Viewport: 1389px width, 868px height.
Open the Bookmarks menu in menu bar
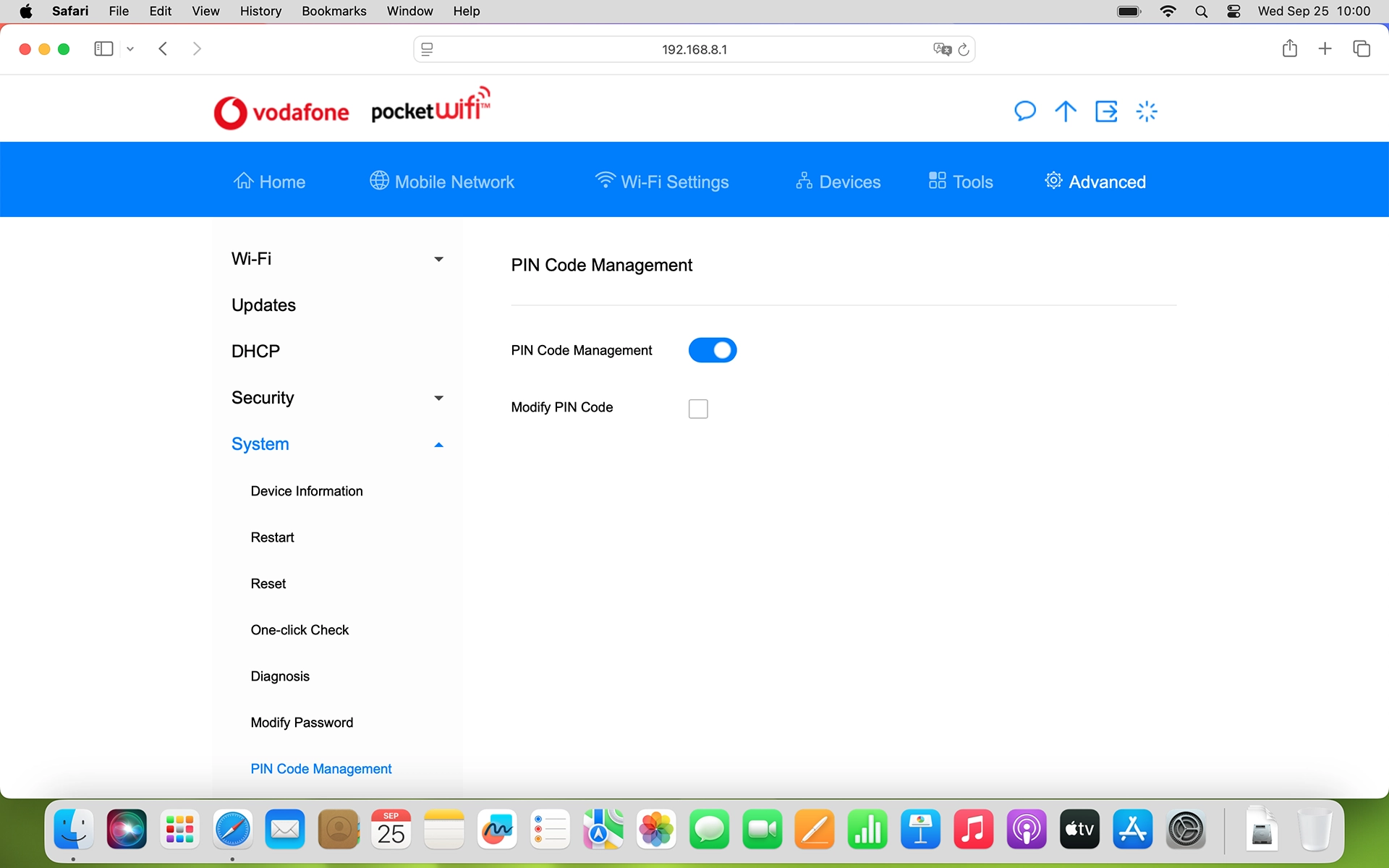334,11
